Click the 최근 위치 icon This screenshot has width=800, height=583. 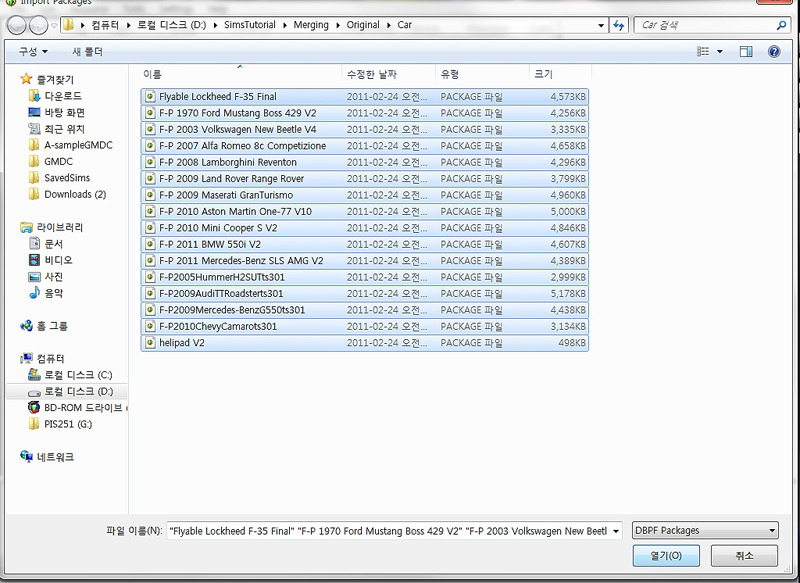point(34,129)
